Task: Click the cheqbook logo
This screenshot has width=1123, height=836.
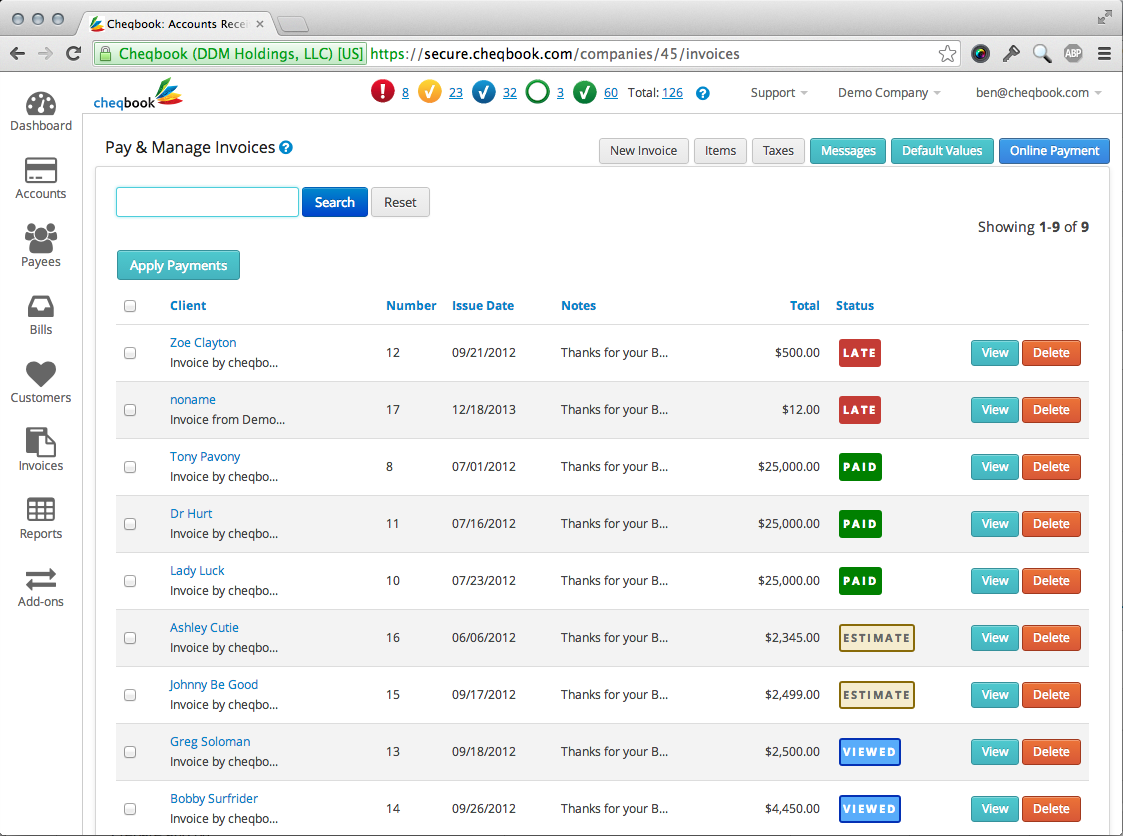Action: click(138, 94)
